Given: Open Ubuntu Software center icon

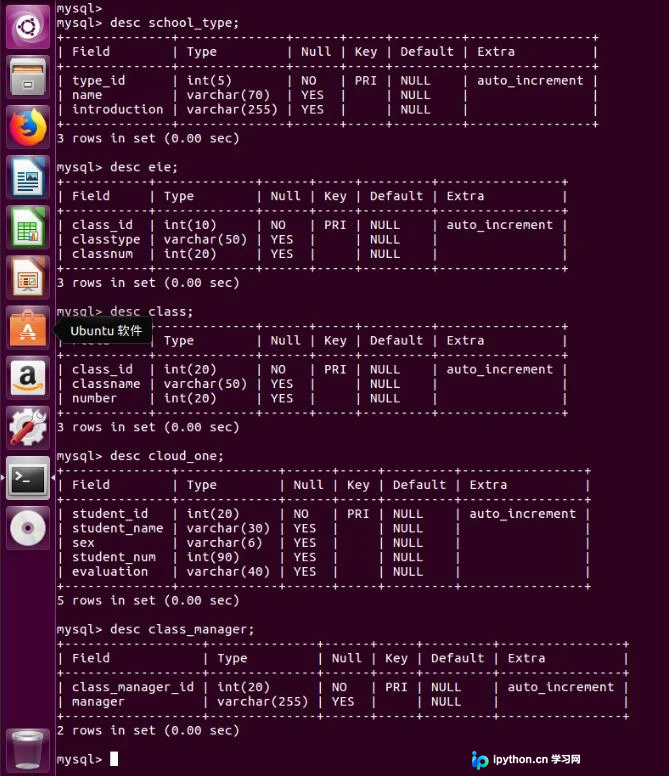Looking at the screenshot, I should coord(28,328).
